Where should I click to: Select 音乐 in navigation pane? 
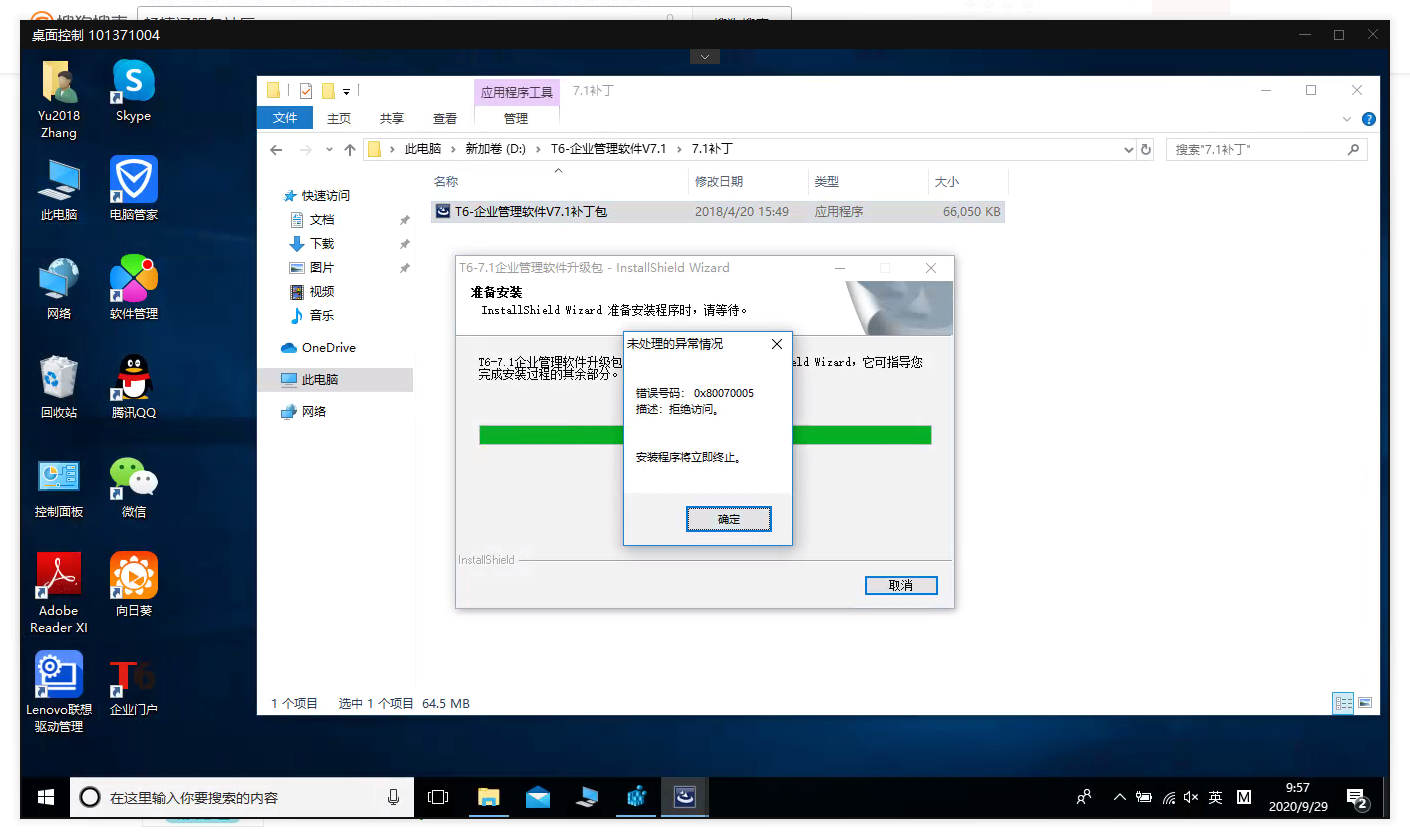[x=322, y=316]
